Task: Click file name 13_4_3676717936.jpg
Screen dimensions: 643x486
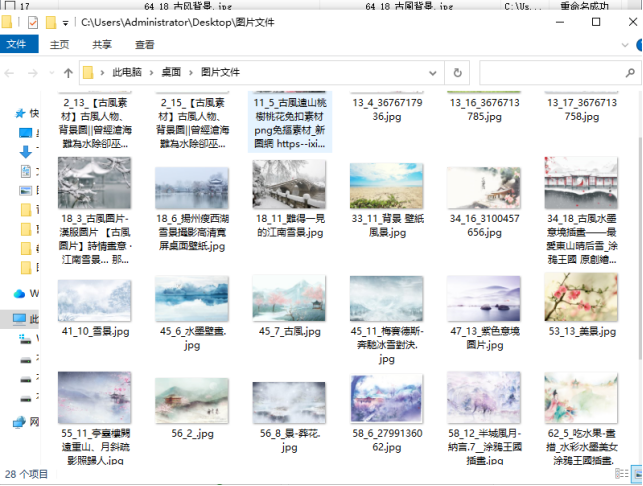Action: 387,110
